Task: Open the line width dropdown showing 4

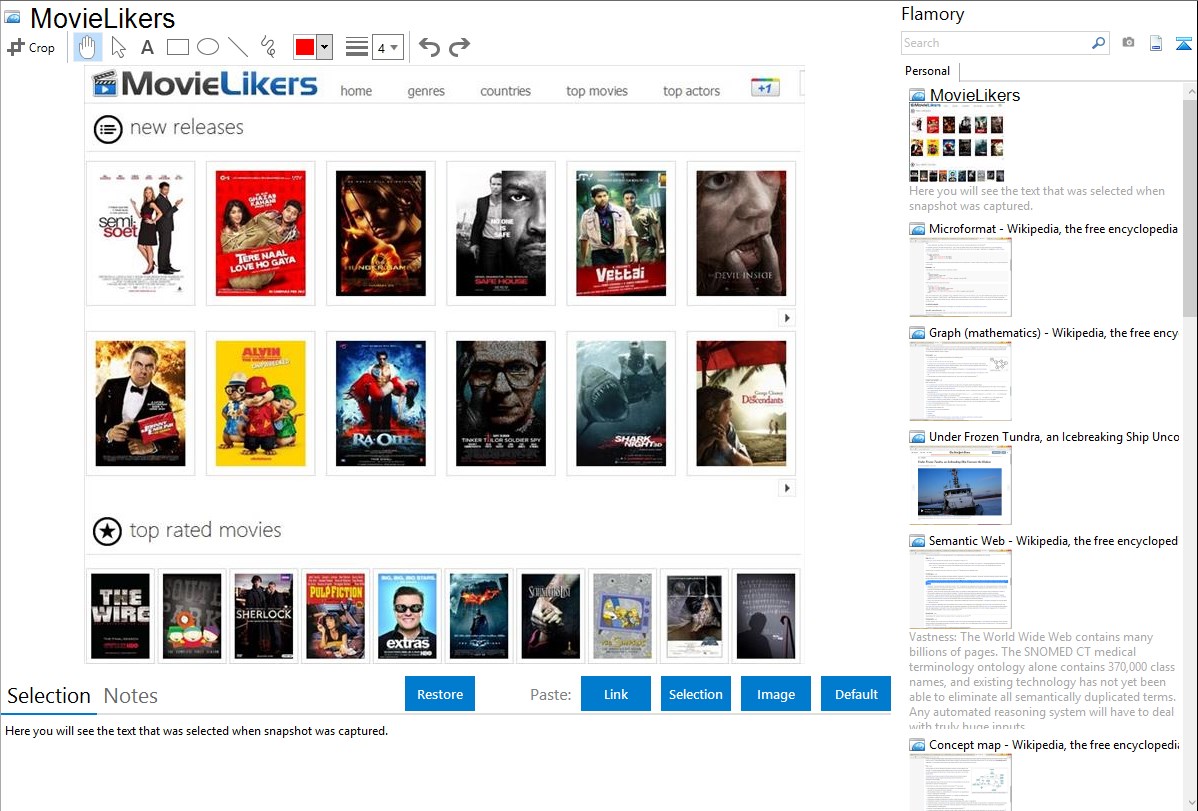Action: (388, 47)
